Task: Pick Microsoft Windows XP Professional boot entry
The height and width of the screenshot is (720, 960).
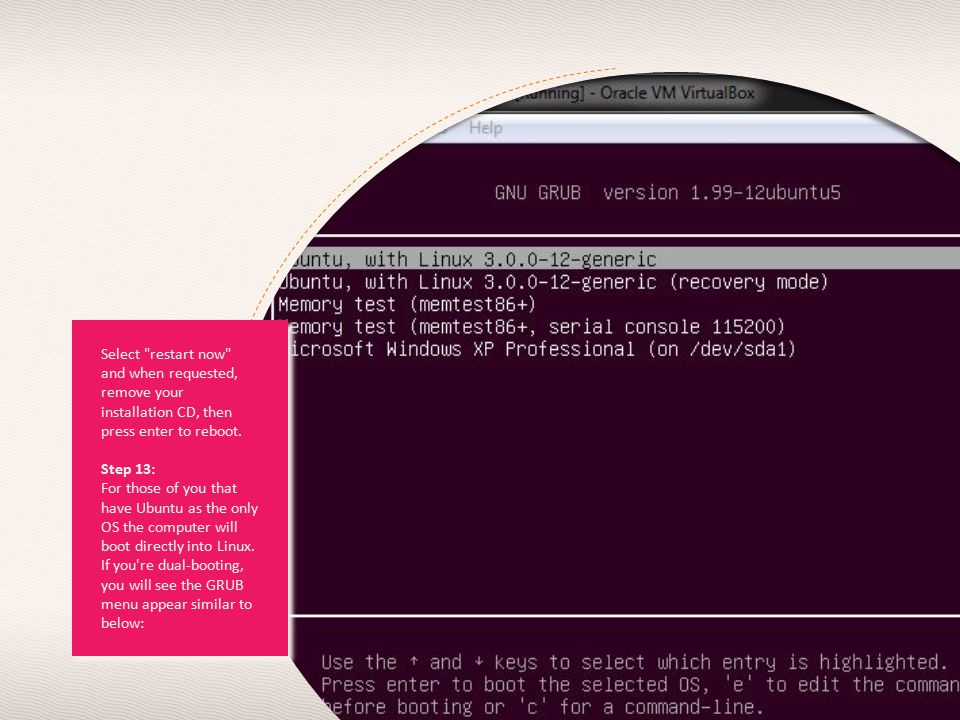Action: coord(541,350)
